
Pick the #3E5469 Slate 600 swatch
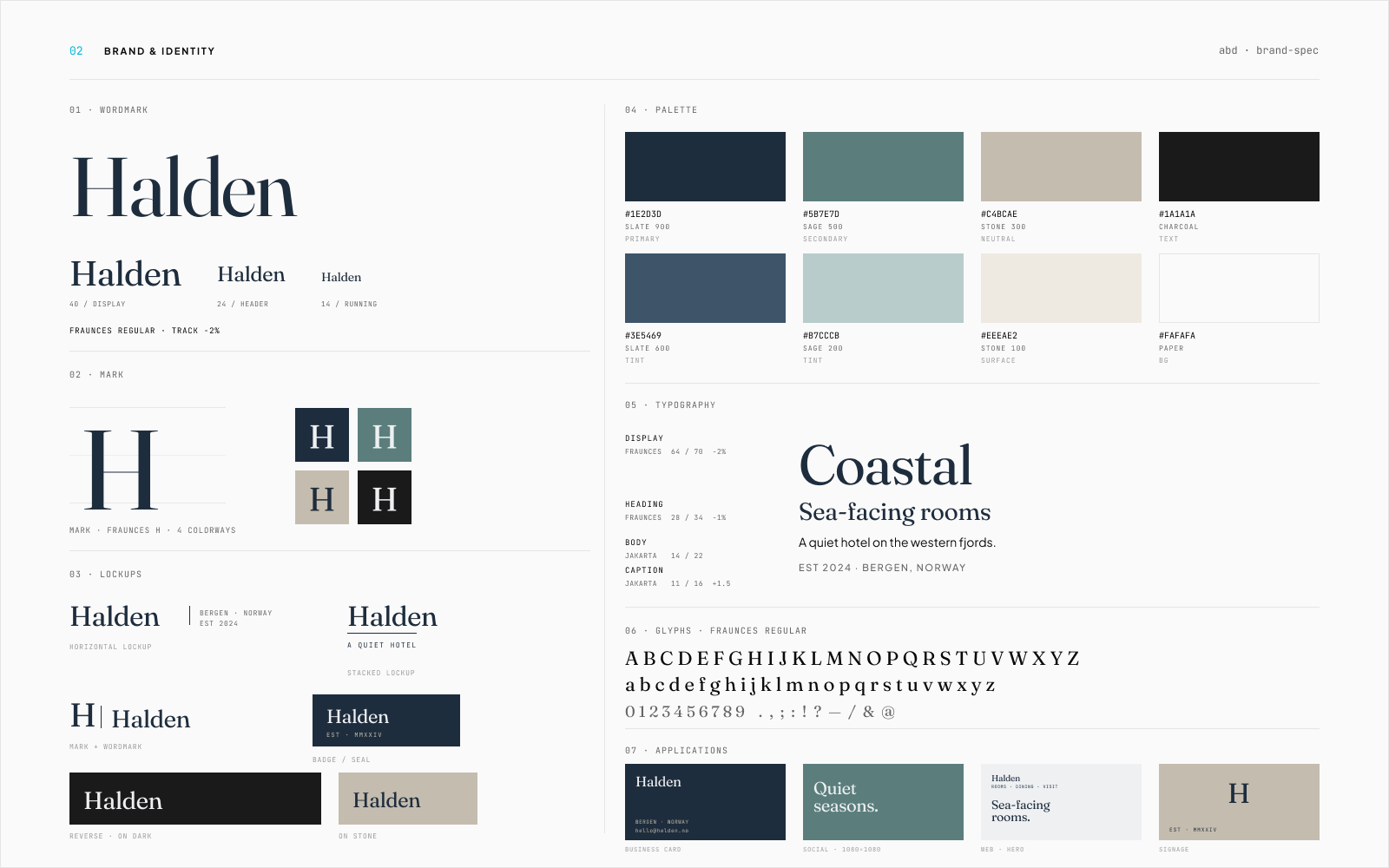(x=705, y=288)
